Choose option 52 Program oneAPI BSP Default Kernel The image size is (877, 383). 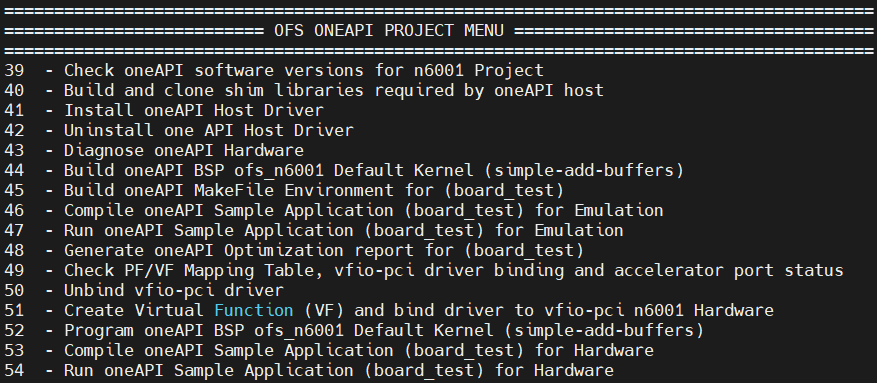point(353,330)
